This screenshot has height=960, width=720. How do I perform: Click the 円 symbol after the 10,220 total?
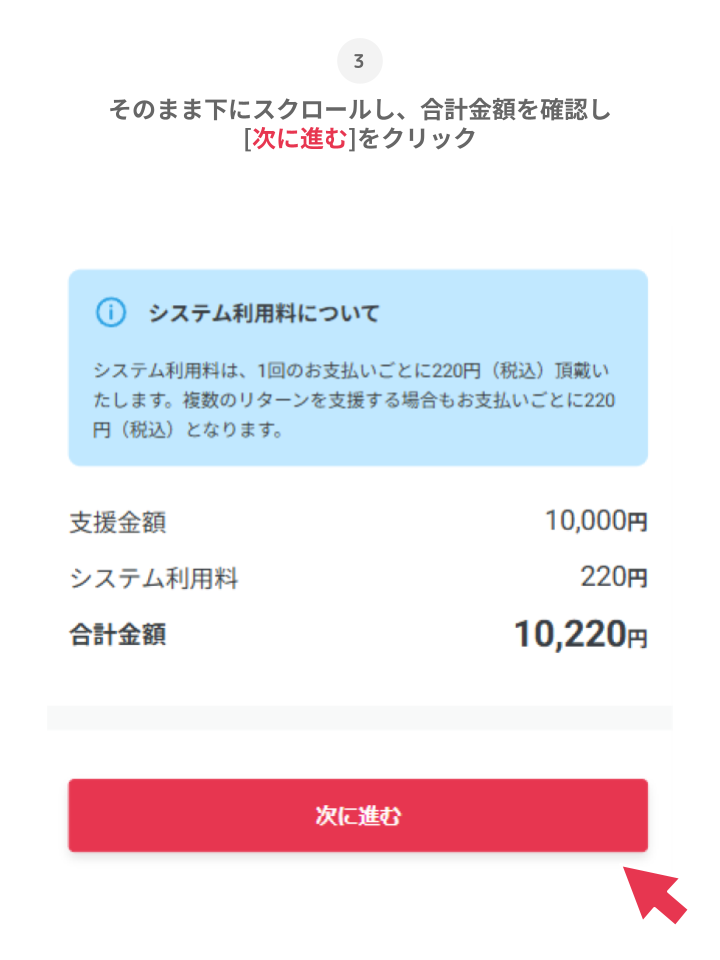637,637
